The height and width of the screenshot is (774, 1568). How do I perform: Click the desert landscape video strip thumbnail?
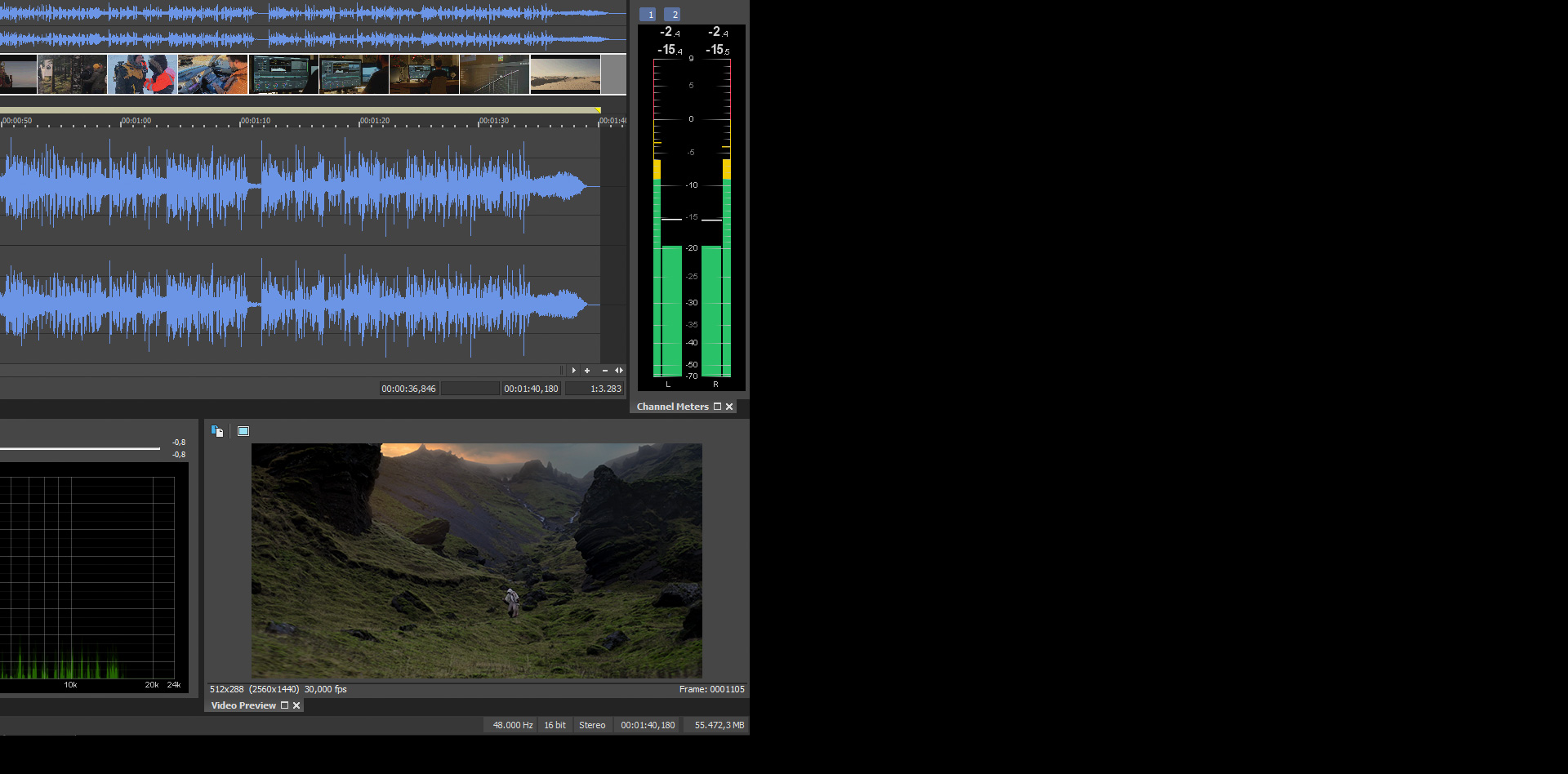565,74
